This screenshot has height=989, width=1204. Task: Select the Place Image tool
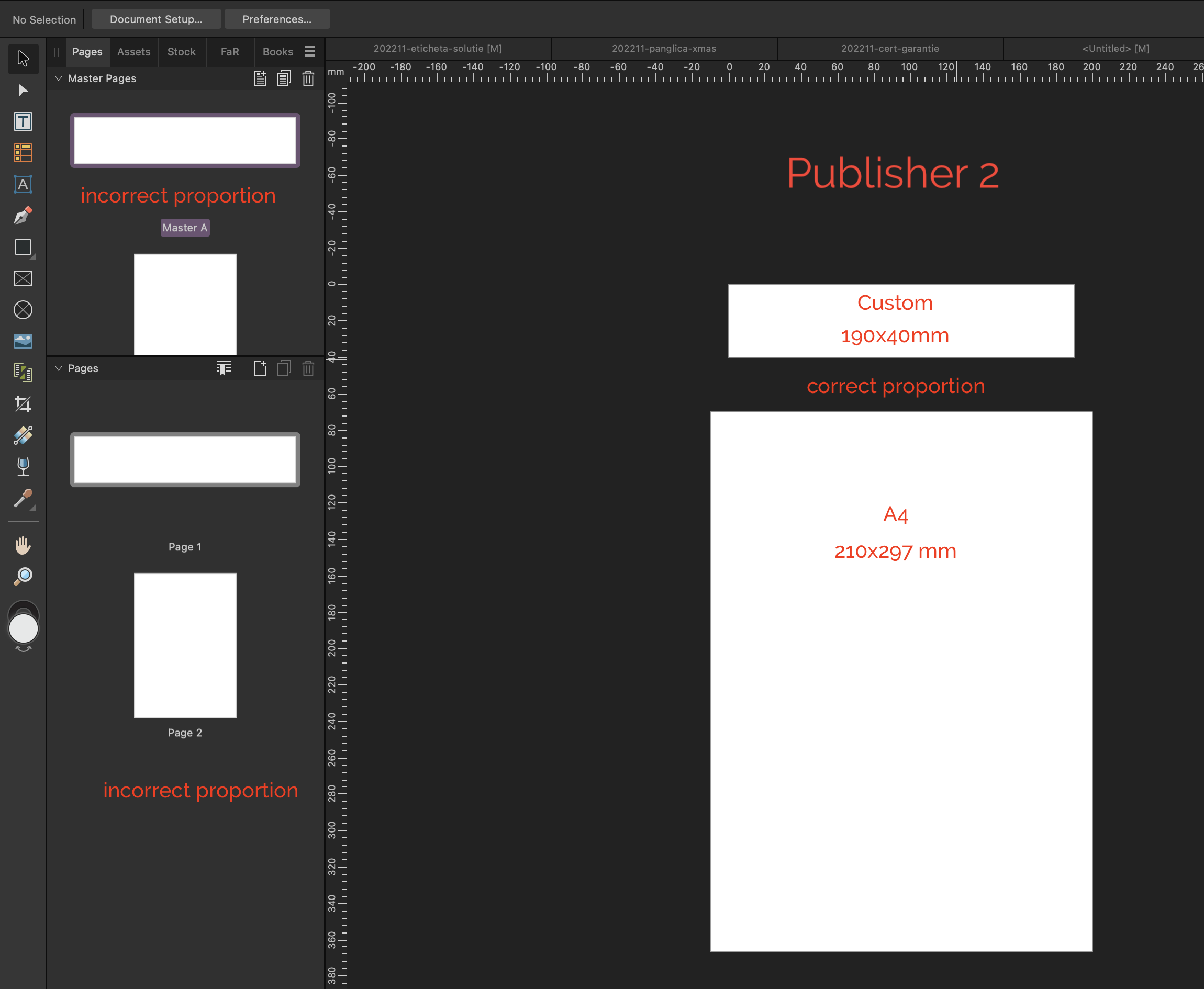click(24, 341)
